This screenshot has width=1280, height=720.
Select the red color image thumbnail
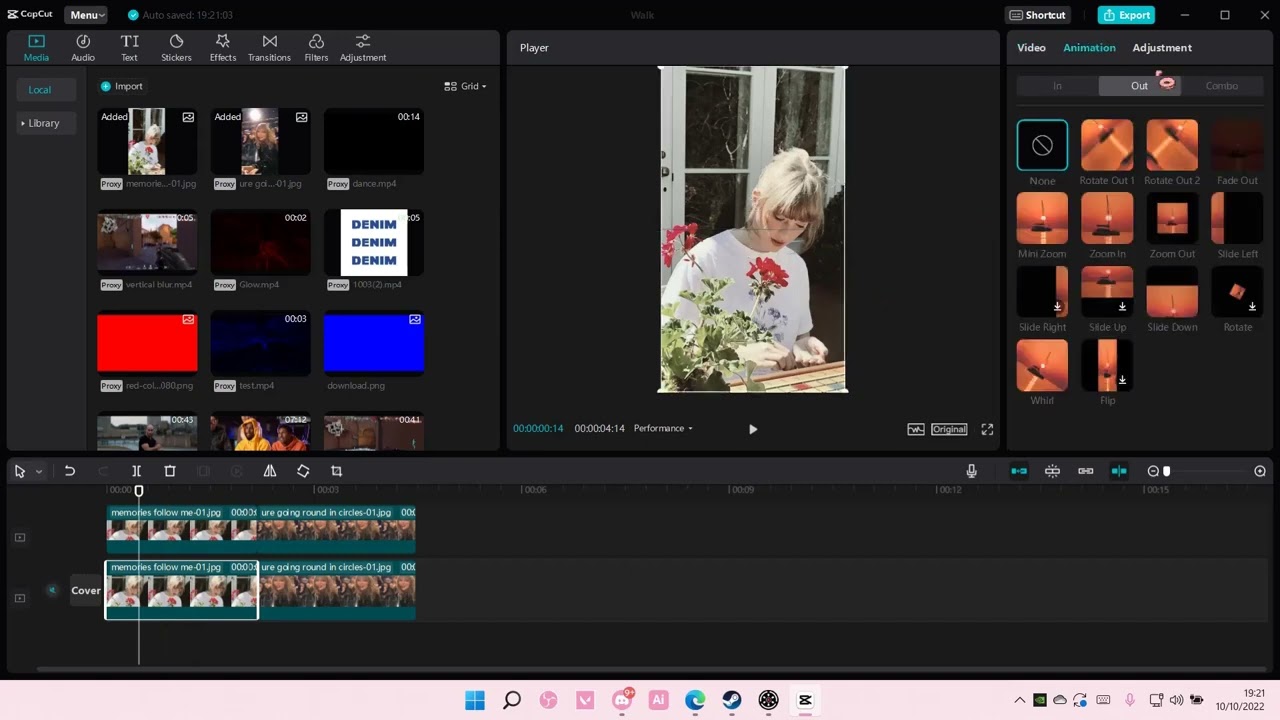tap(147, 343)
